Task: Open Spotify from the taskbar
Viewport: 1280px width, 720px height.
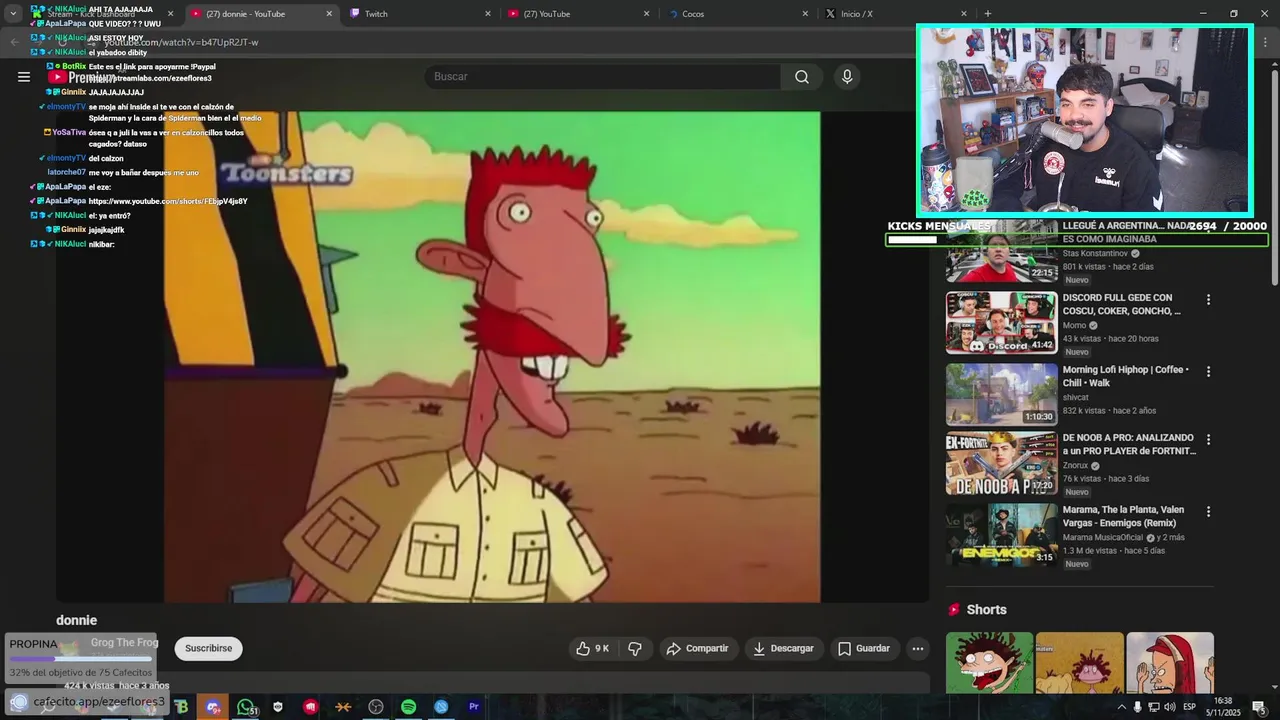Action: 408,707
